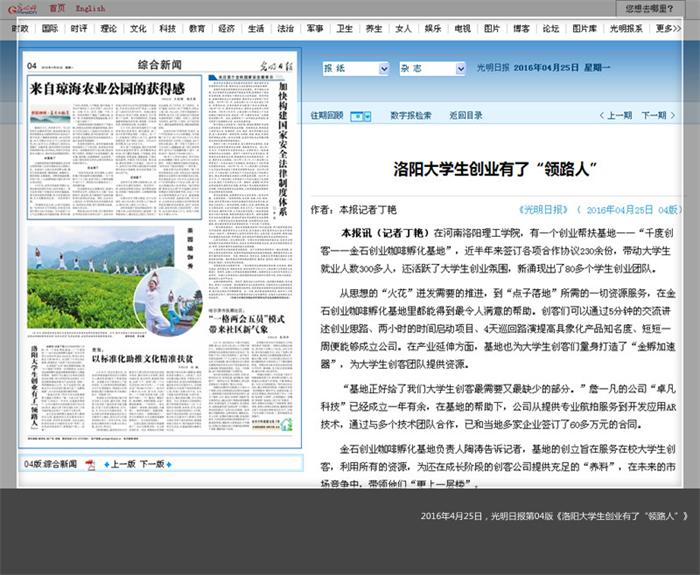Open the 卫生 section
This screenshot has height=575, width=700.
[x=344, y=29]
